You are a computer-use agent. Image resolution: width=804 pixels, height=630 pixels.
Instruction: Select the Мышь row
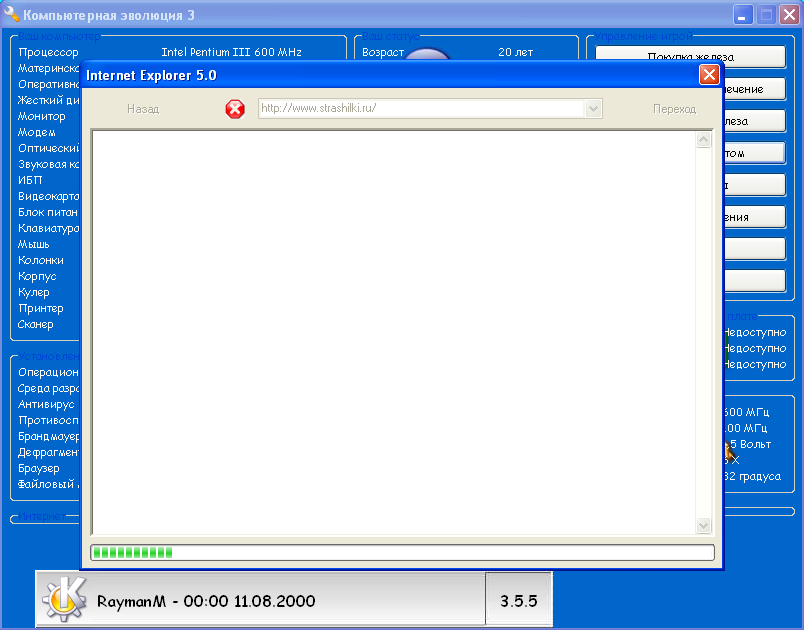33,244
